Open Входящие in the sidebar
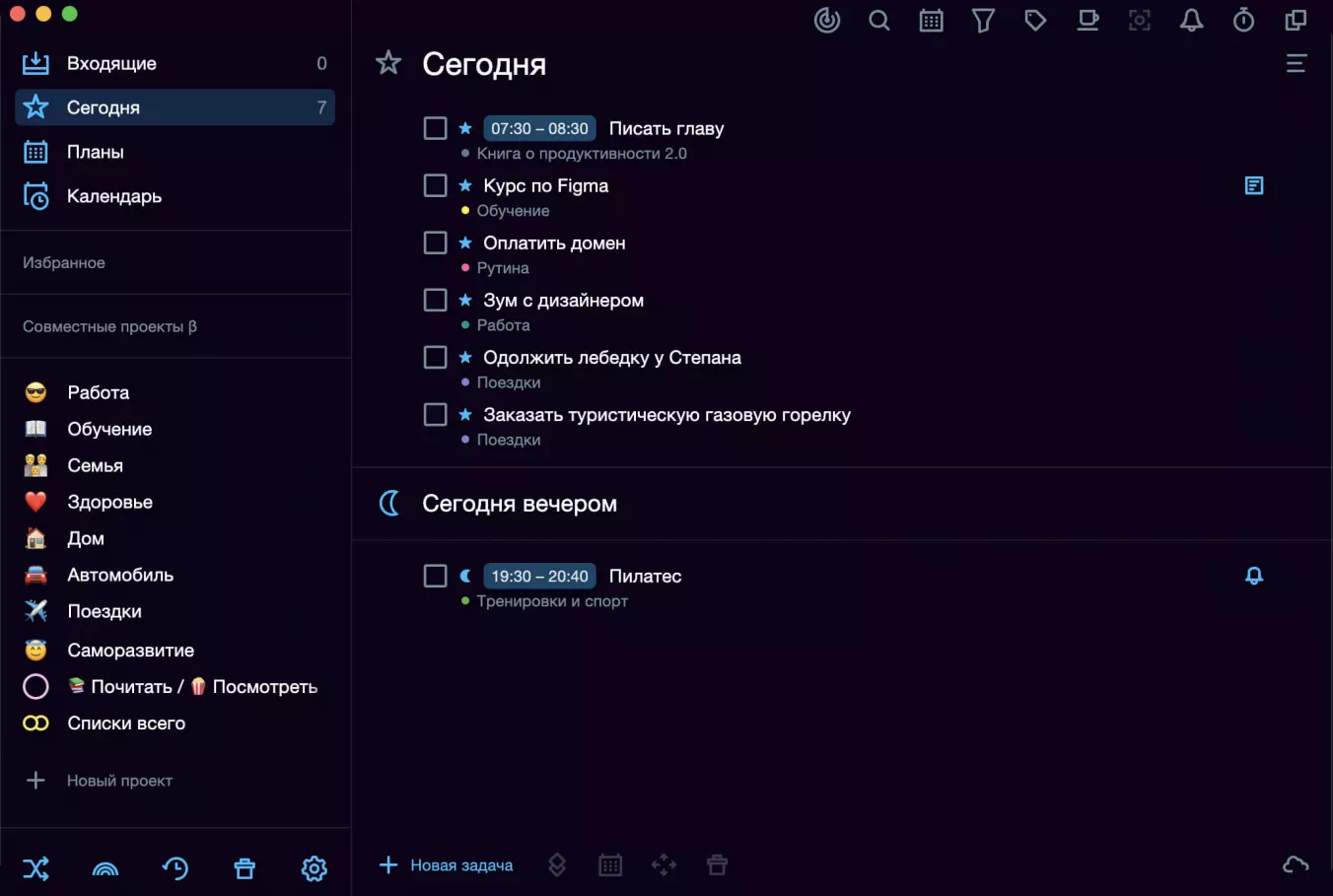 tap(175, 63)
